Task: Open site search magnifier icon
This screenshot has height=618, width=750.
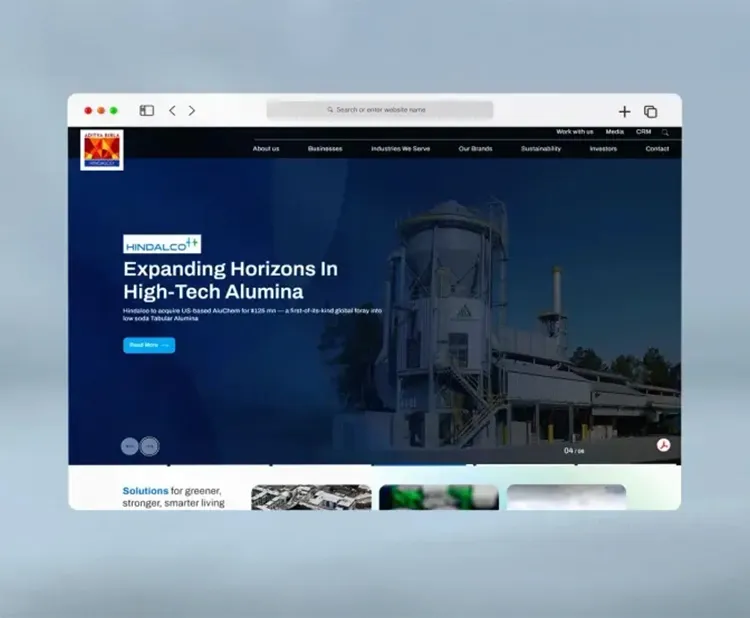Action: (665, 132)
